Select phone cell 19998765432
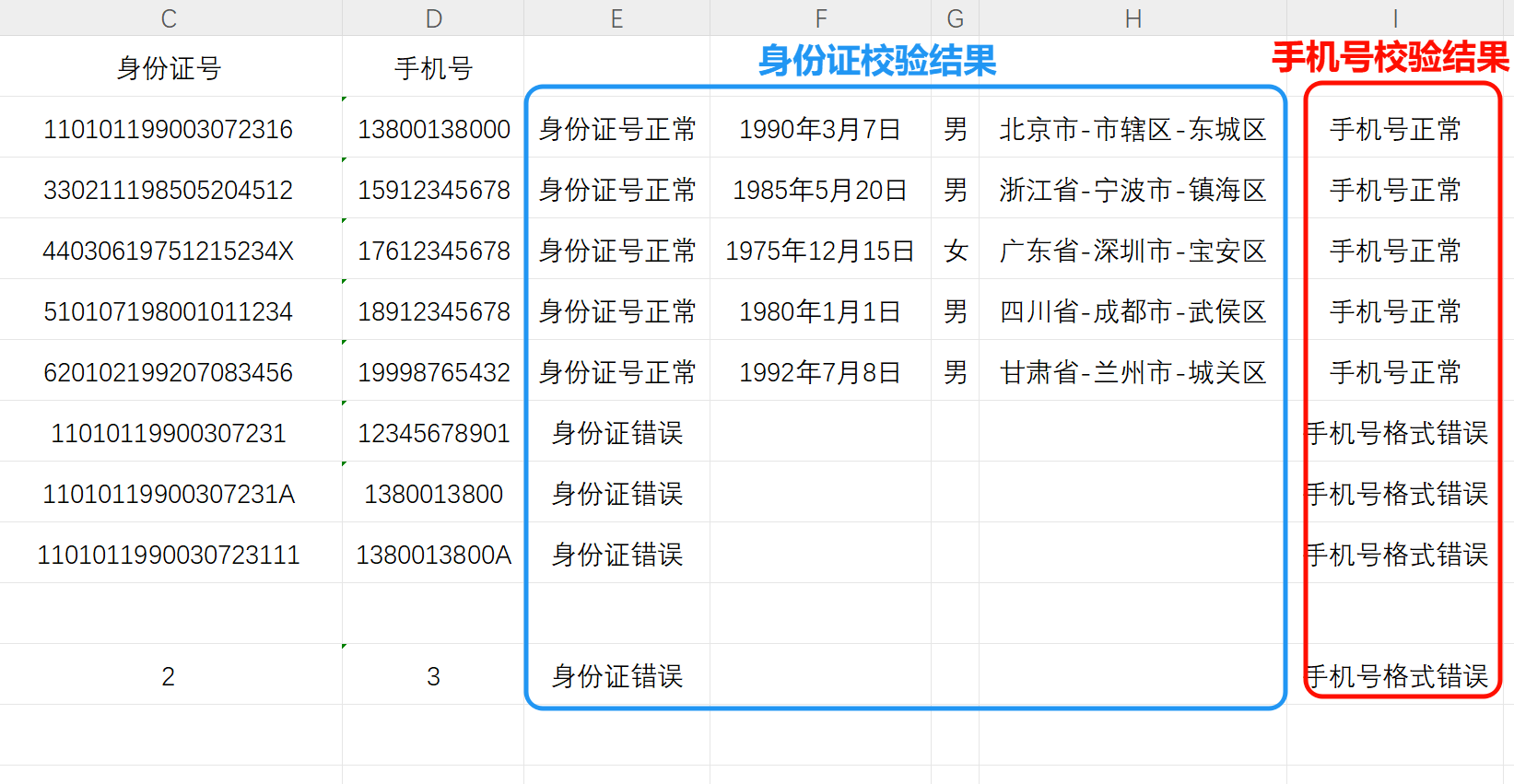 point(433,371)
